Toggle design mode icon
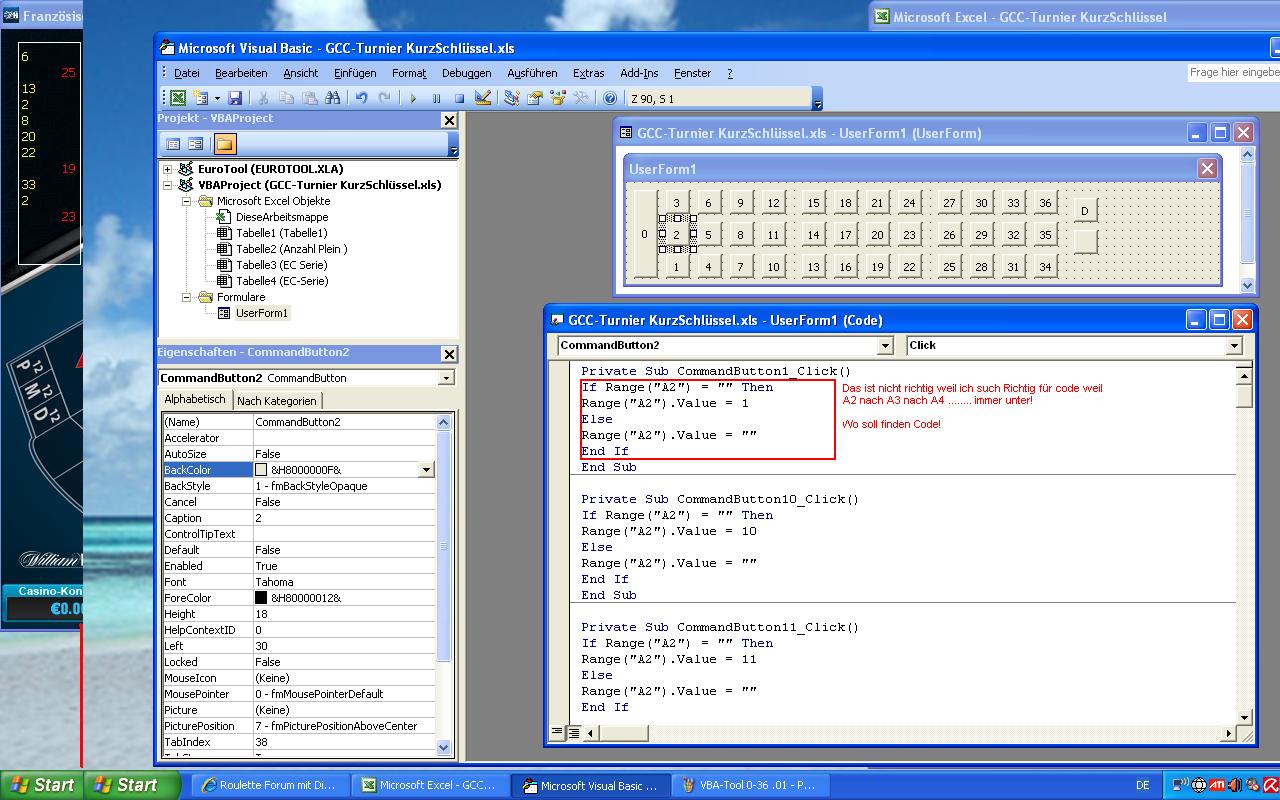This screenshot has width=1280, height=800. pos(483,98)
